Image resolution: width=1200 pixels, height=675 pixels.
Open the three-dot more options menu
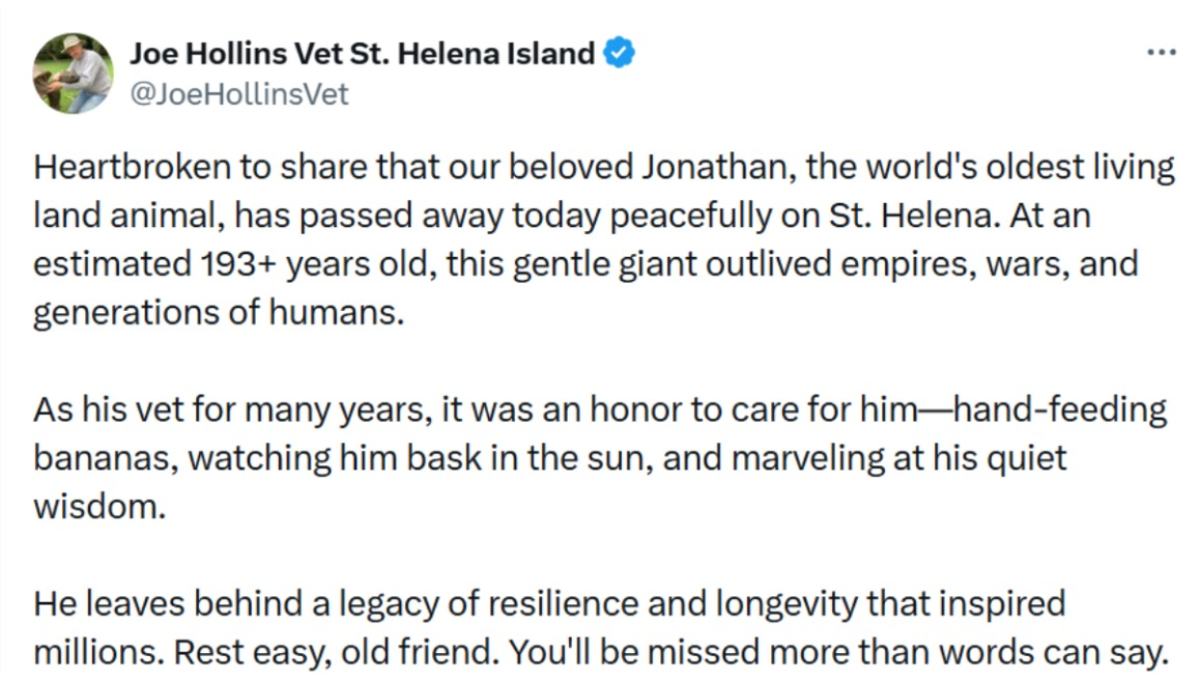click(1162, 52)
